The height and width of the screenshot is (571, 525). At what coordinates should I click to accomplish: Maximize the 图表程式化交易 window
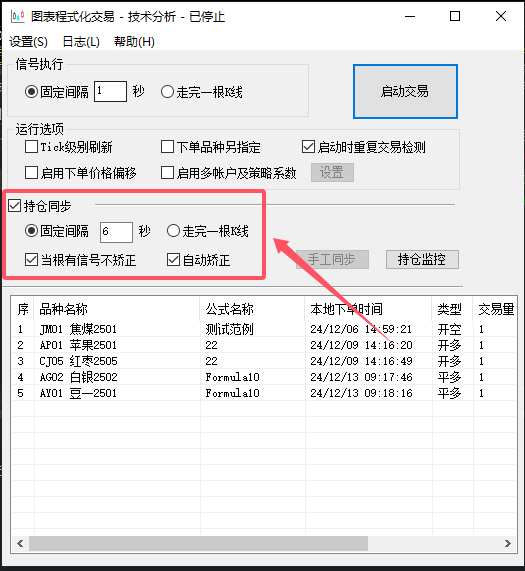click(x=455, y=16)
